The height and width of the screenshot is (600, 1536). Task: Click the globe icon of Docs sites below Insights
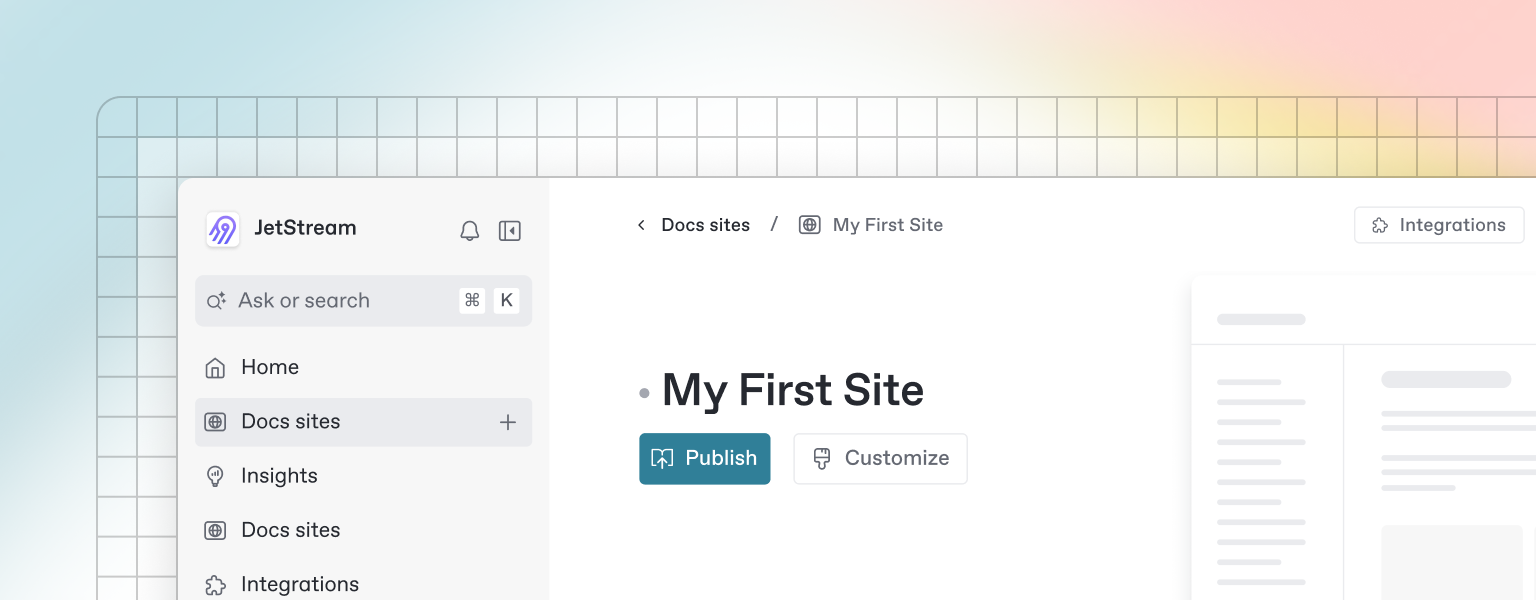click(x=215, y=530)
